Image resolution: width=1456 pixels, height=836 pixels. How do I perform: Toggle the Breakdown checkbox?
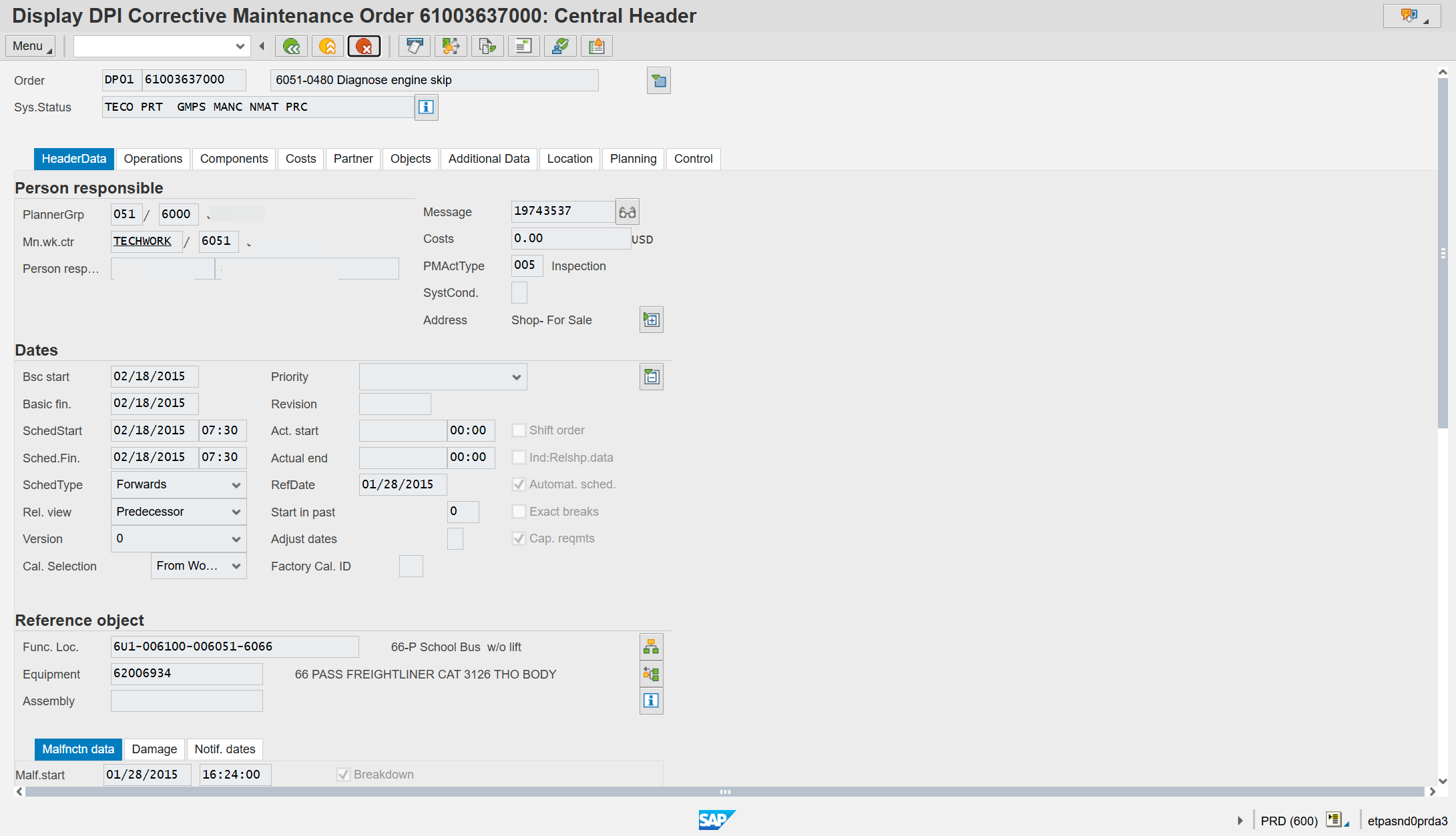tap(343, 775)
